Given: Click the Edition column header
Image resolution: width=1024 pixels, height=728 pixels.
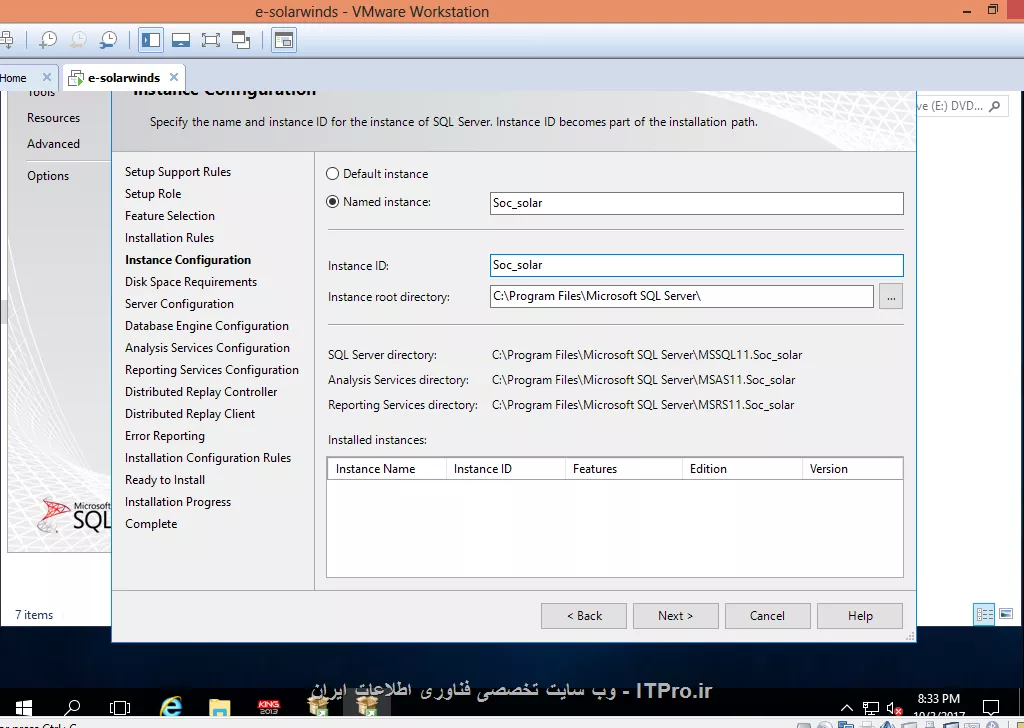Looking at the screenshot, I should 742,469.
